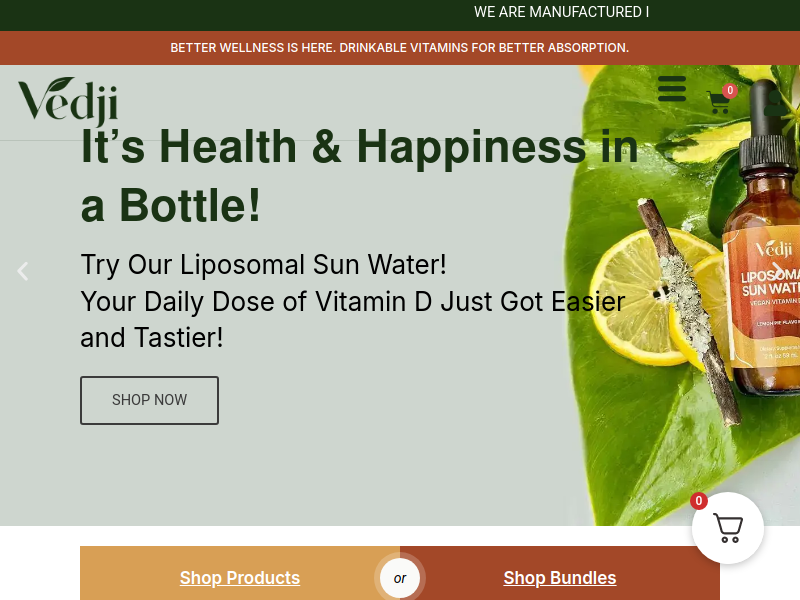Open the Shop Bundles link
Viewport: 800px width, 600px height.
tap(560, 578)
